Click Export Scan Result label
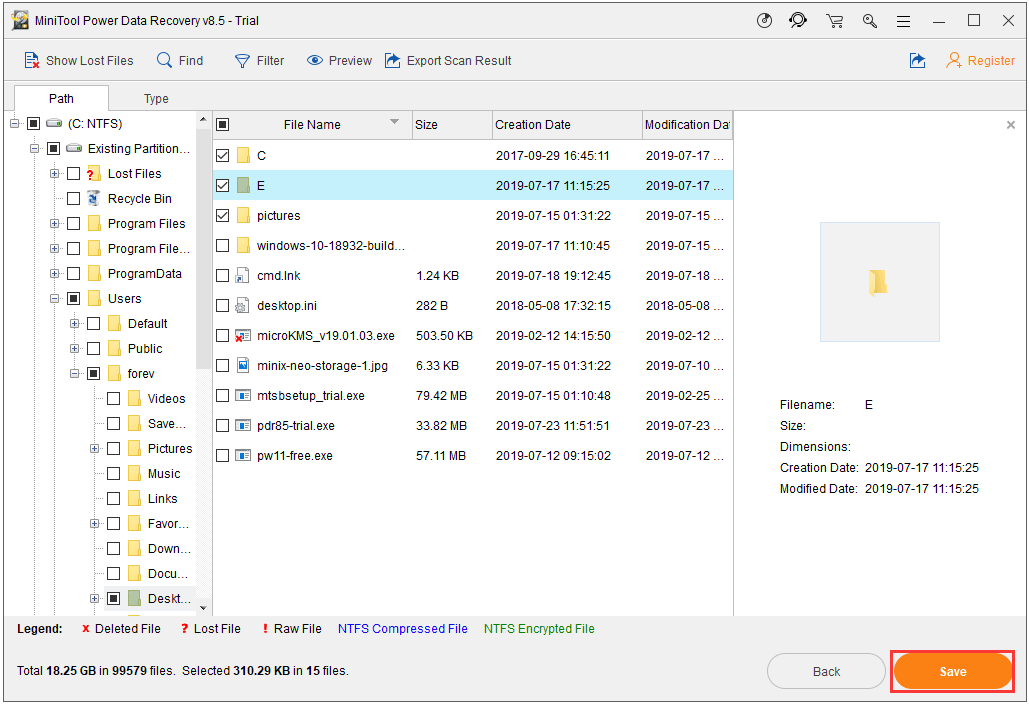1029x705 pixels. (459, 60)
